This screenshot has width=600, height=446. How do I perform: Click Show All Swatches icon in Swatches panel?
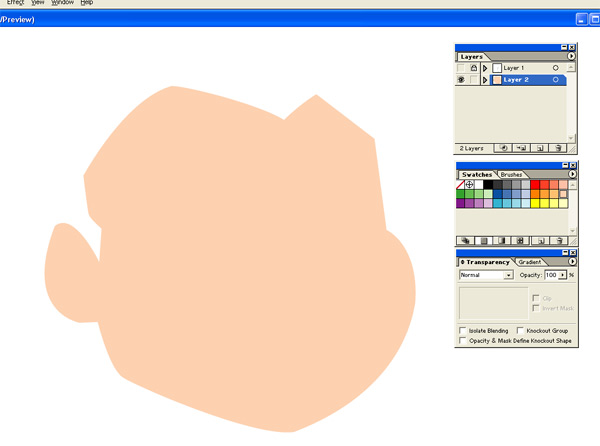(x=465, y=241)
